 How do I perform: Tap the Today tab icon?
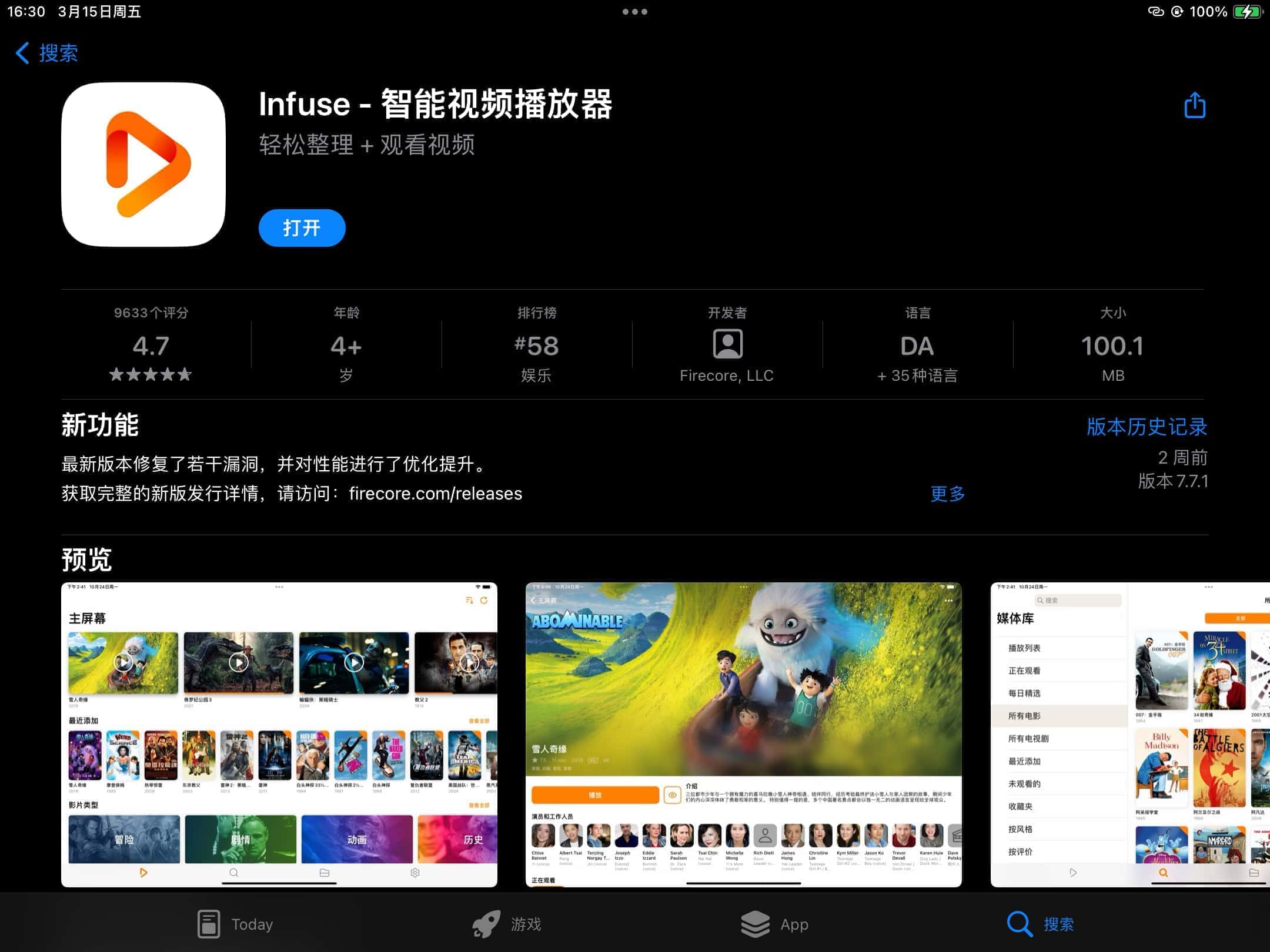coord(209,924)
